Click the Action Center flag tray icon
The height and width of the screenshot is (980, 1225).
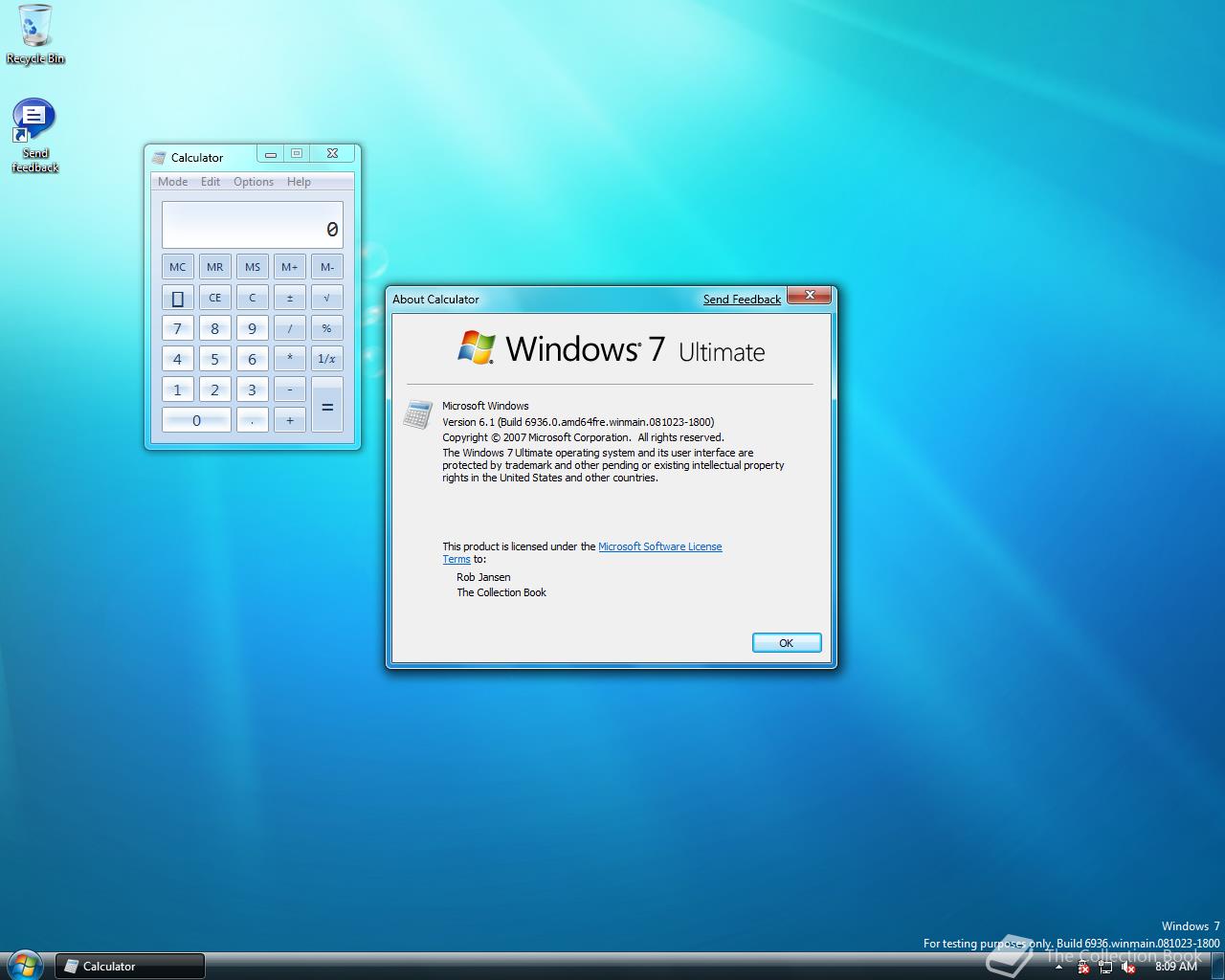pos(1082,967)
